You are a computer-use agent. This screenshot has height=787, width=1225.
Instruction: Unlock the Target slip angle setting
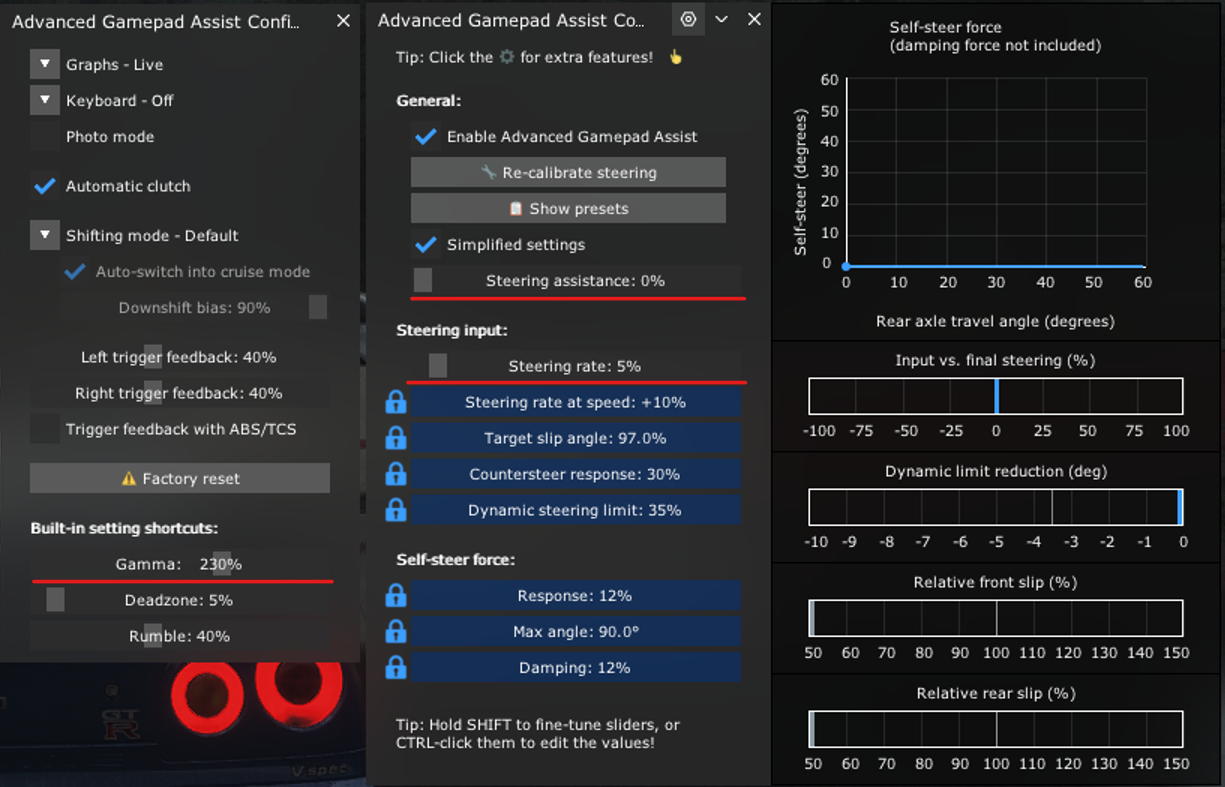(x=396, y=438)
